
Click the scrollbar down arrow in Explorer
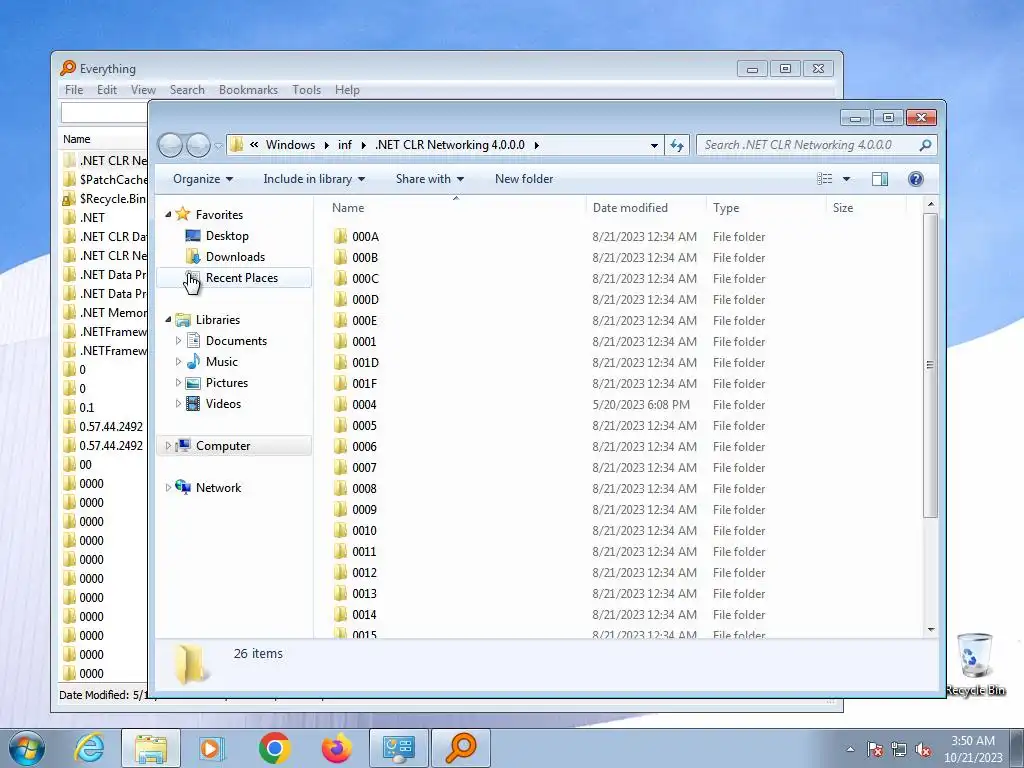[x=931, y=630]
